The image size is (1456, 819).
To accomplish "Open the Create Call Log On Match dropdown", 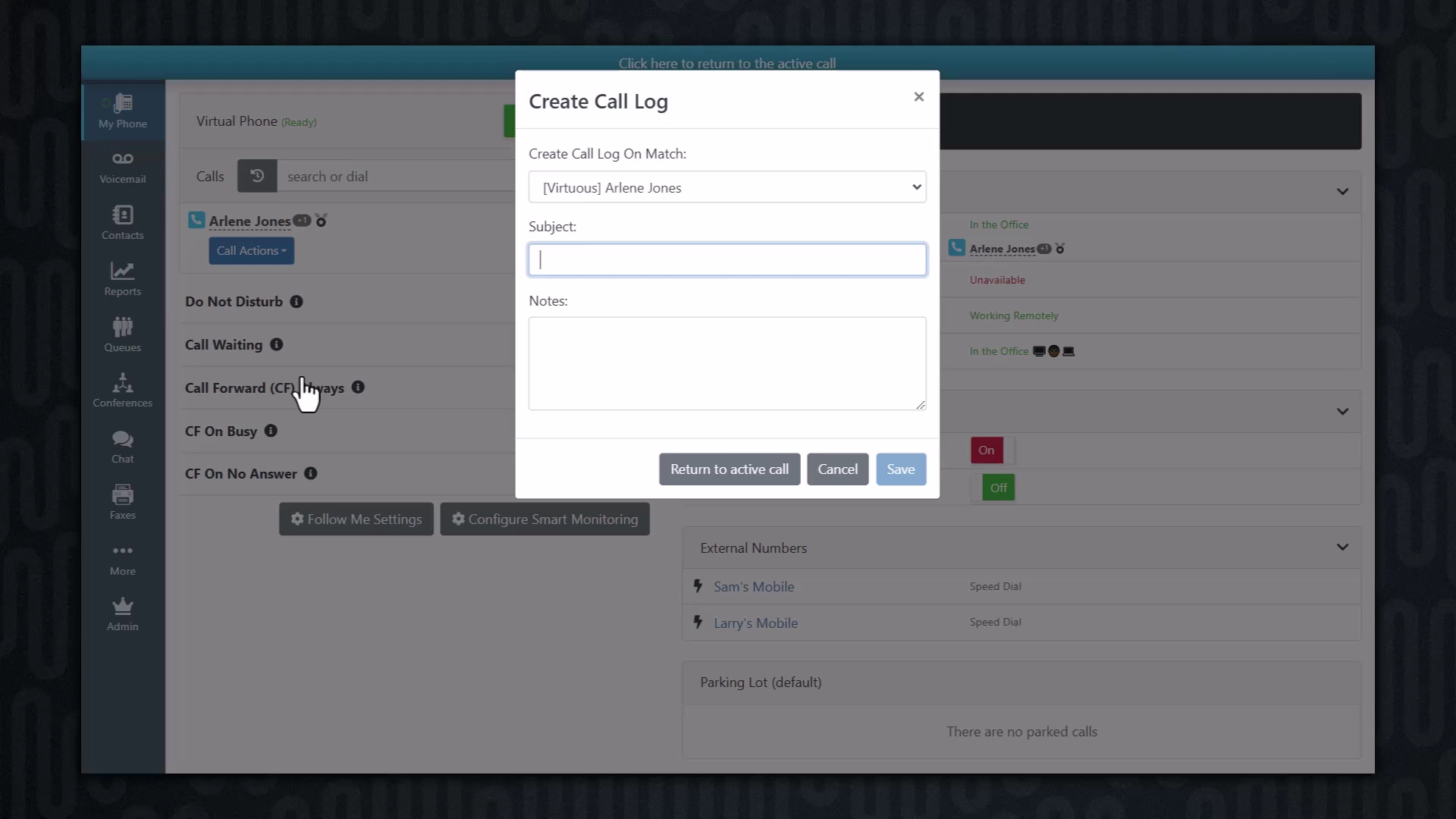I will point(726,187).
